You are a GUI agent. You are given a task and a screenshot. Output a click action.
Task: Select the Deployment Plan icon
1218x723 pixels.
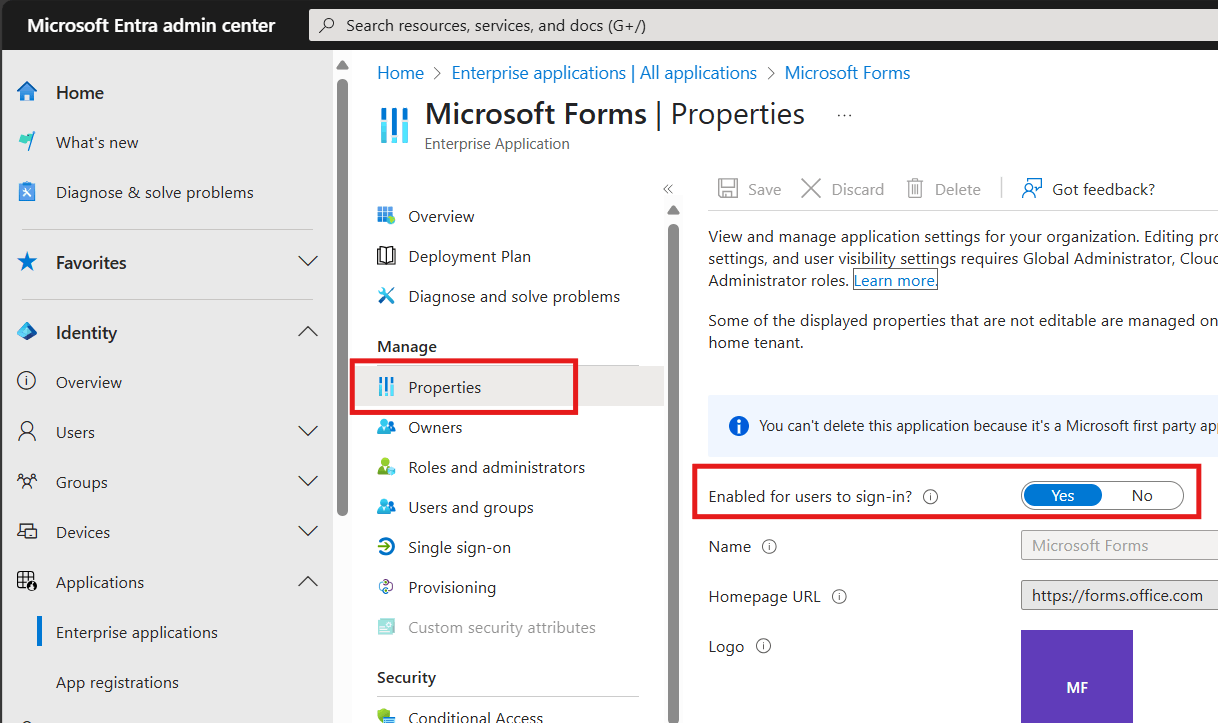[x=386, y=255]
